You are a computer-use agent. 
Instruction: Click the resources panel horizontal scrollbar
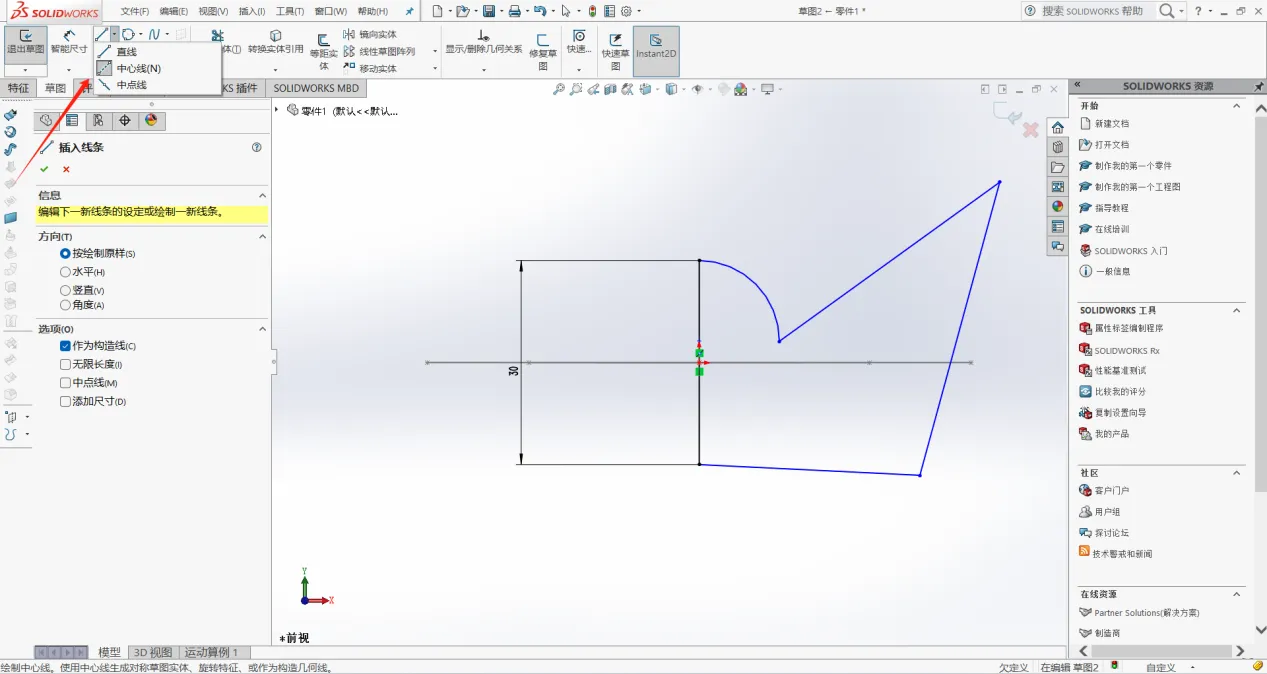(x=1160, y=651)
